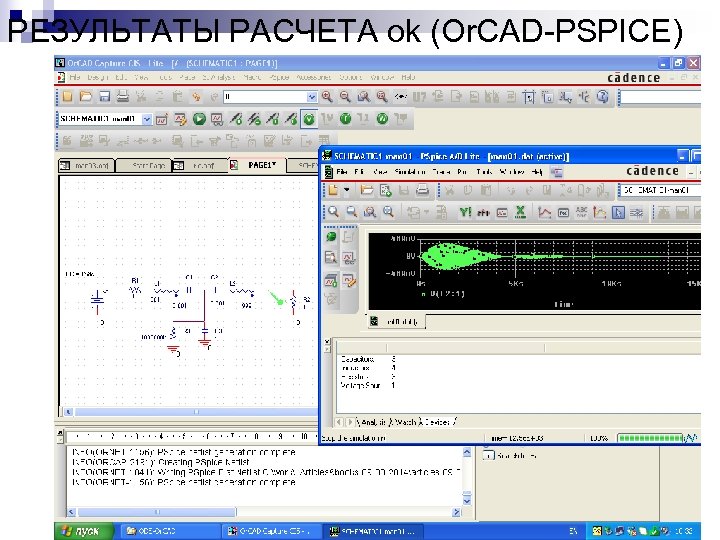The height and width of the screenshot is (540, 720).
Task: Switch to SCHEMATIC1-man01 PSpice taskbar button
Action: [372, 531]
